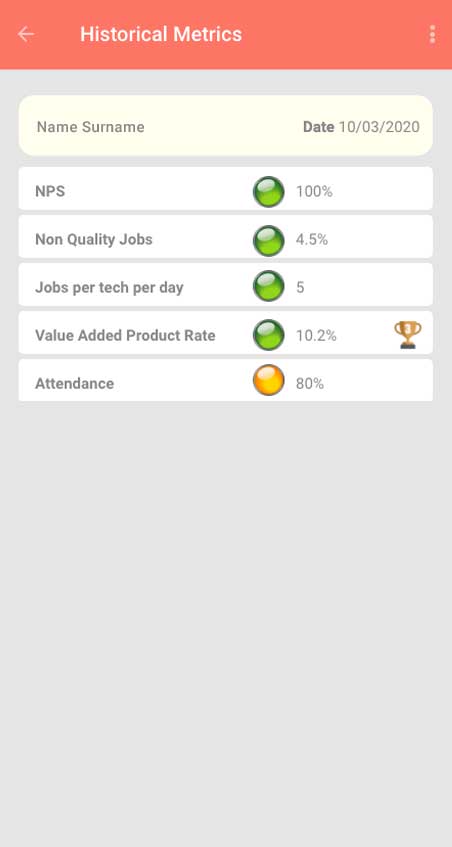The width and height of the screenshot is (452, 847).
Task: Tap the orange Attendance status indicator
Action: [268, 380]
